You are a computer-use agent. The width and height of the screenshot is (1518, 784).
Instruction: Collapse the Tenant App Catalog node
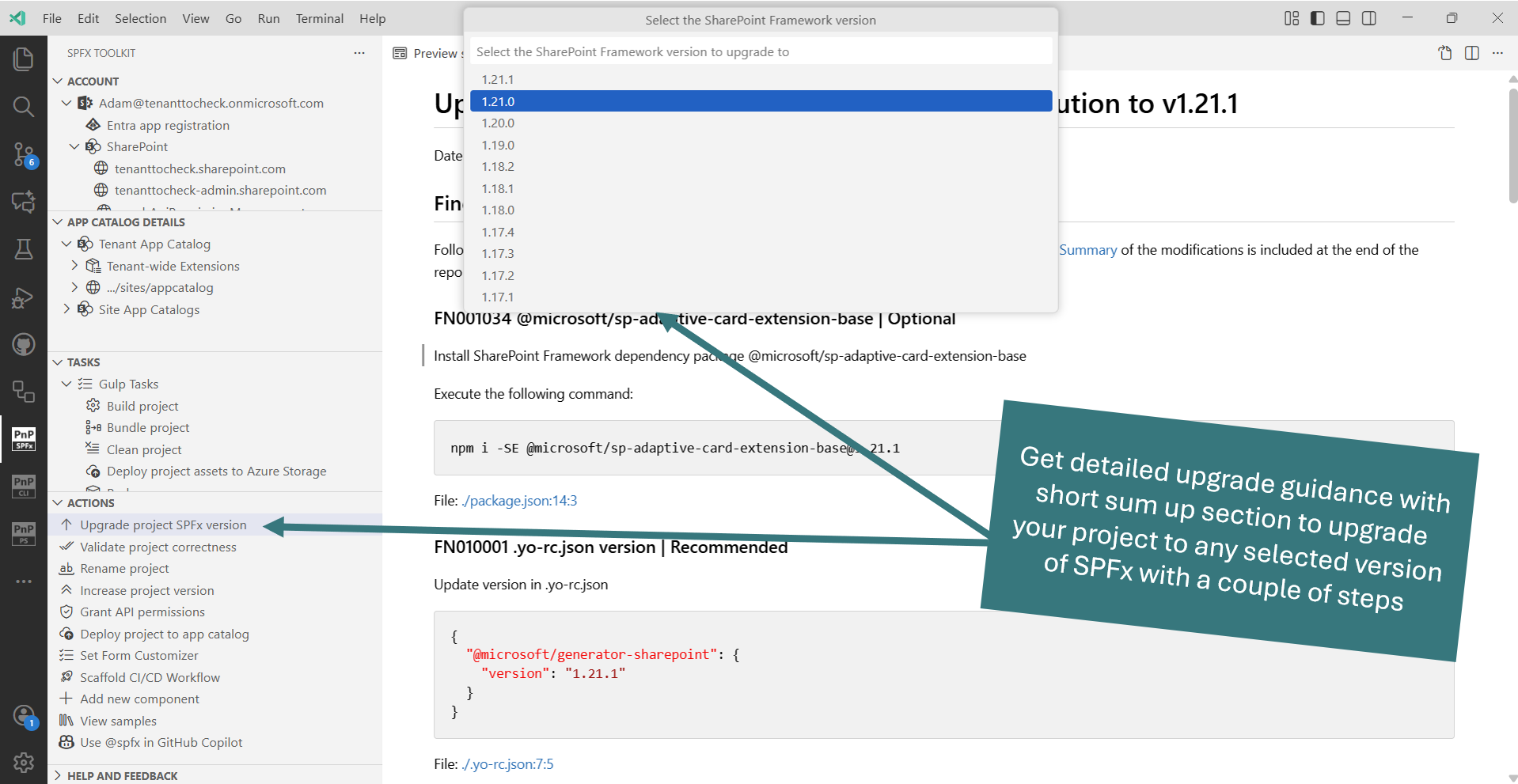pos(66,244)
